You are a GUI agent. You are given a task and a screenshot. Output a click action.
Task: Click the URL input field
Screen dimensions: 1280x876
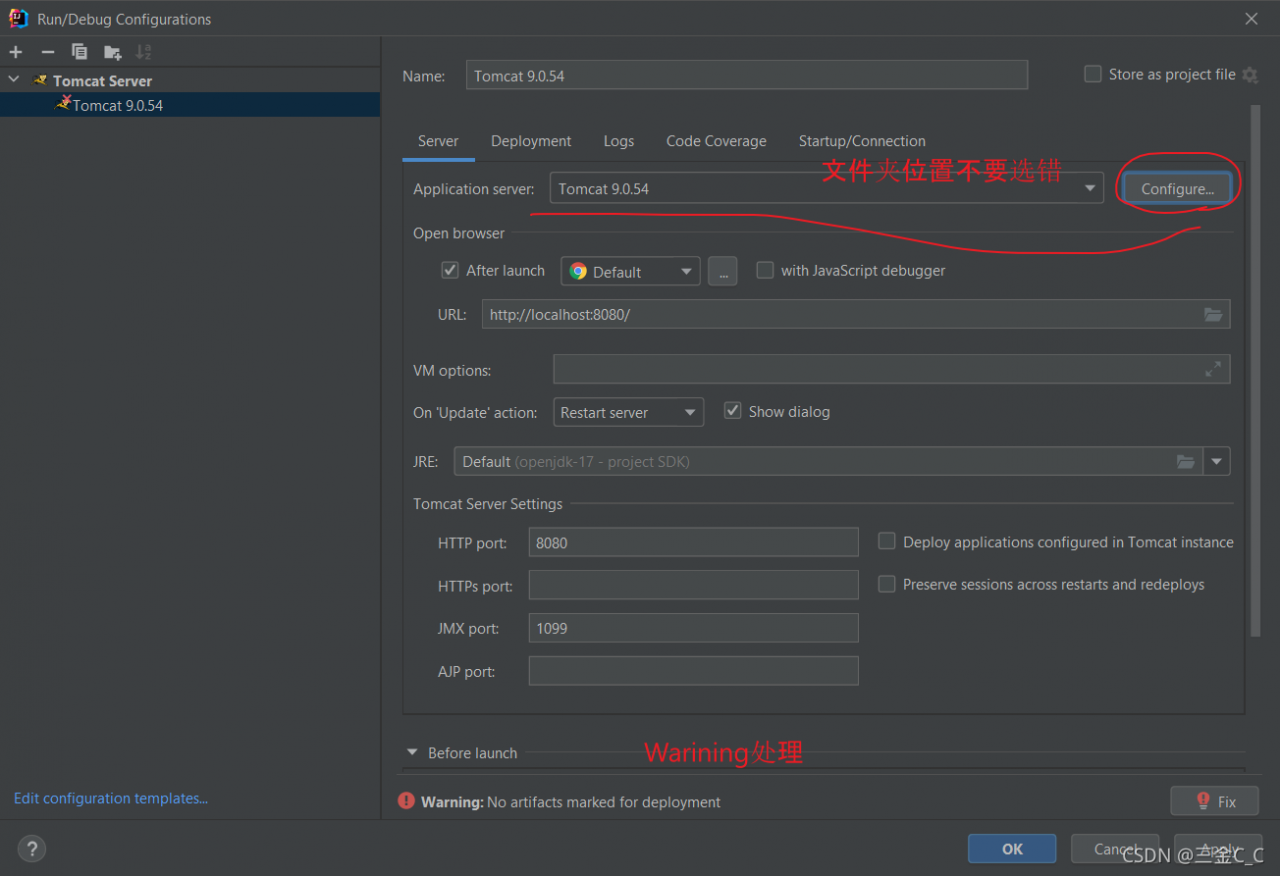pyautogui.click(x=856, y=314)
